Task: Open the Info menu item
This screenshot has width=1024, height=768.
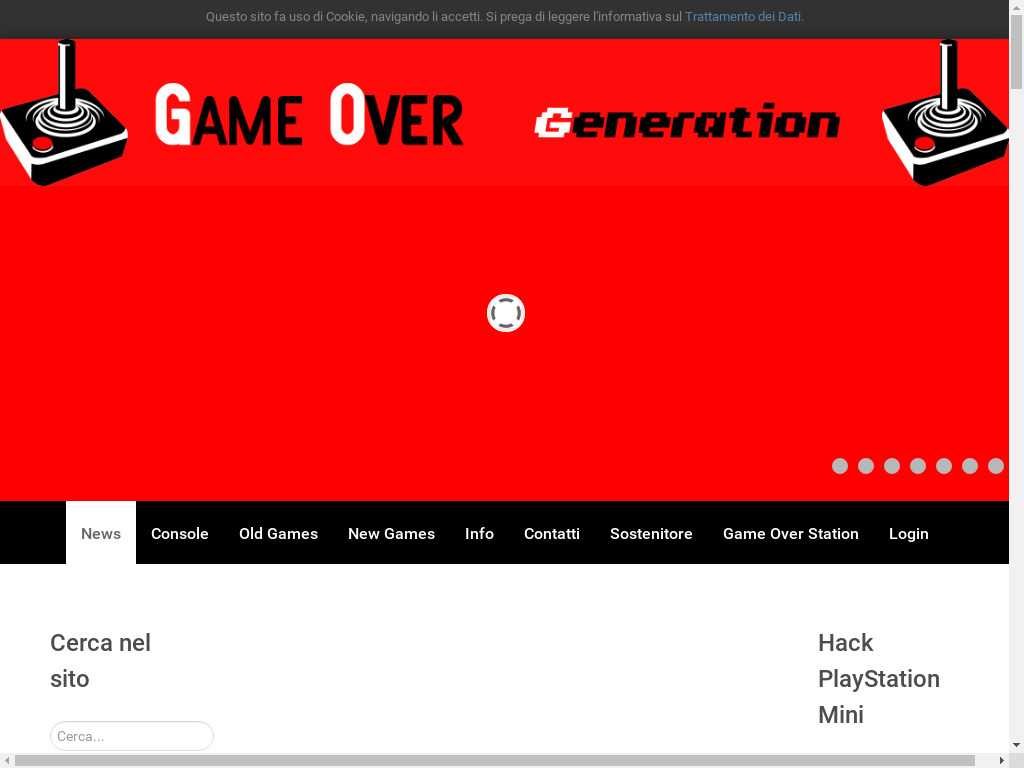Action: [x=479, y=533]
